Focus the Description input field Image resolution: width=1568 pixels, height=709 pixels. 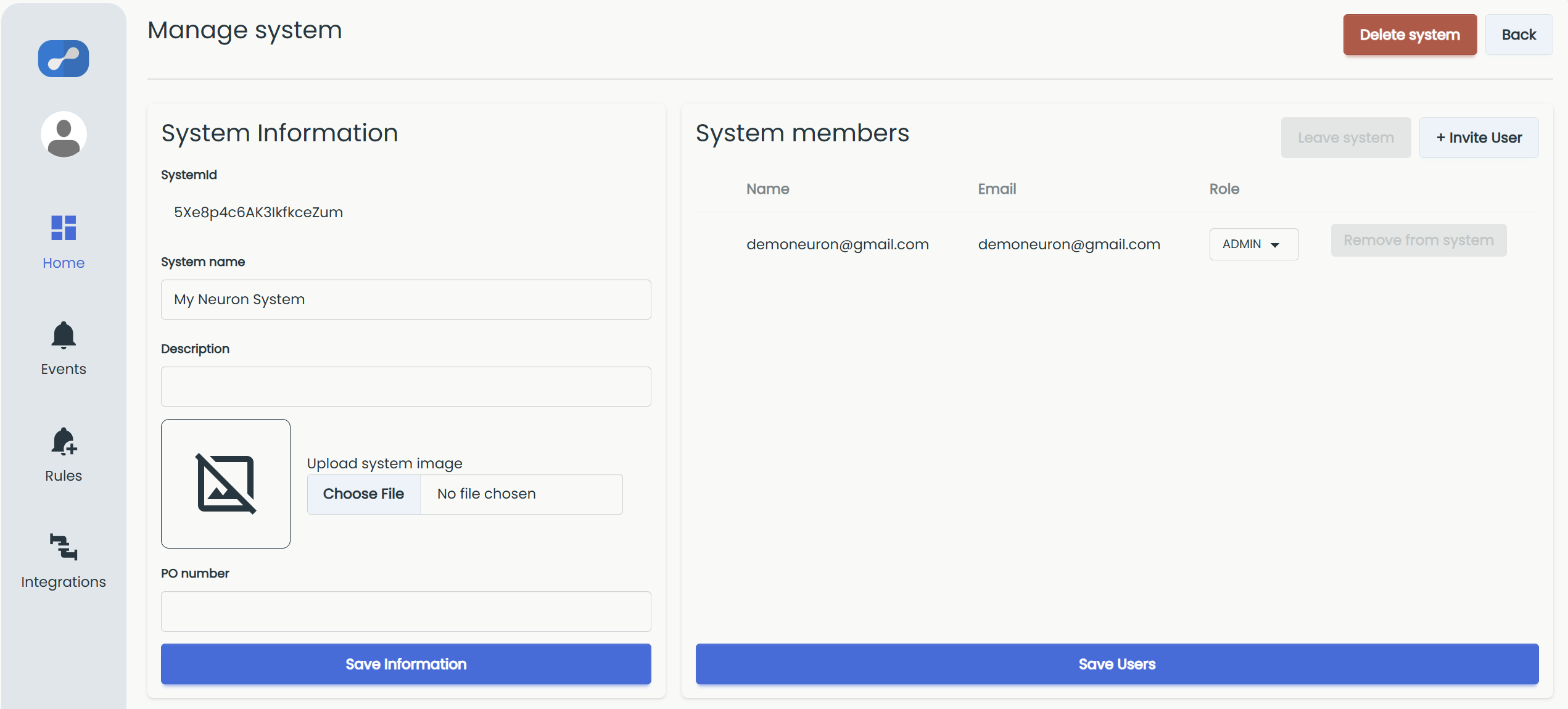pyautogui.click(x=406, y=386)
